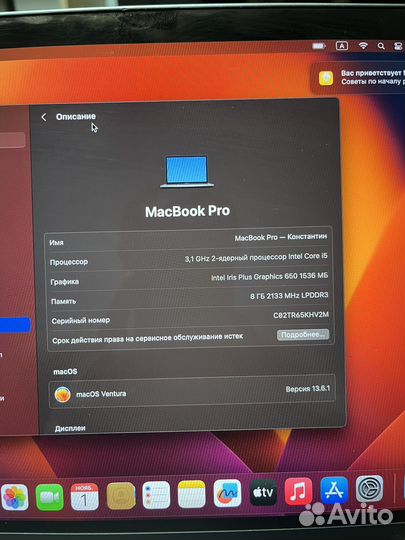Click the 'Версия 13.6.1' version text
The height and width of the screenshot is (540, 405).
click(x=308, y=389)
